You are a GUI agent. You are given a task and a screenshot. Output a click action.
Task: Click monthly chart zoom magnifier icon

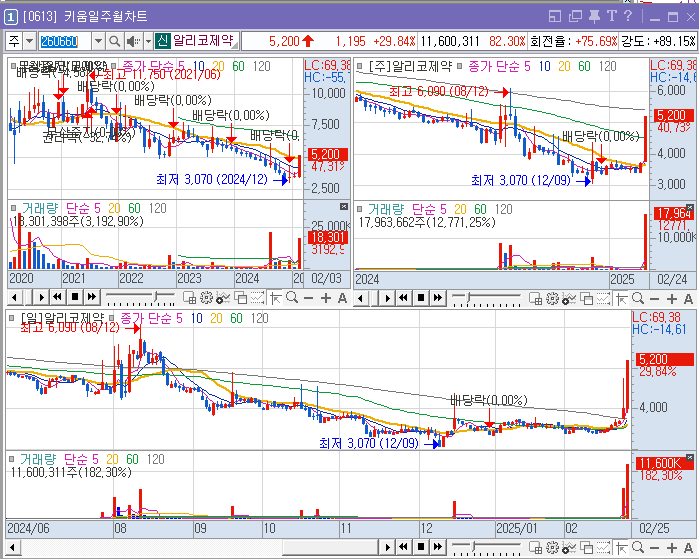click(x=292, y=297)
